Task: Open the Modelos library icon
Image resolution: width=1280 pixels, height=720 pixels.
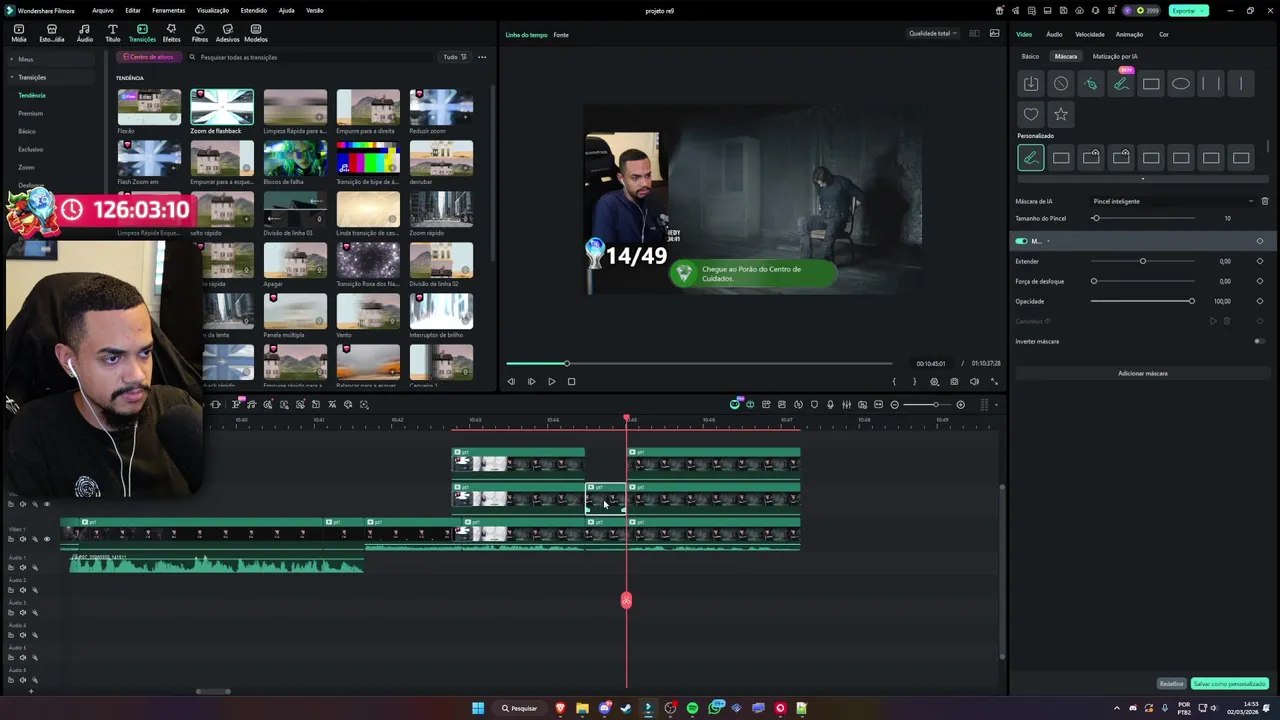Action: pyautogui.click(x=256, y=33)
